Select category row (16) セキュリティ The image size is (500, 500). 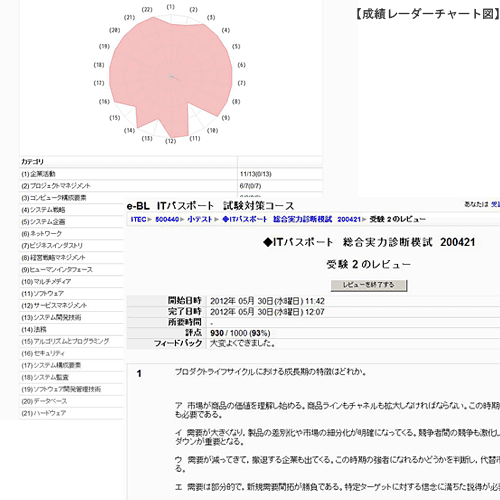[71, 354]
